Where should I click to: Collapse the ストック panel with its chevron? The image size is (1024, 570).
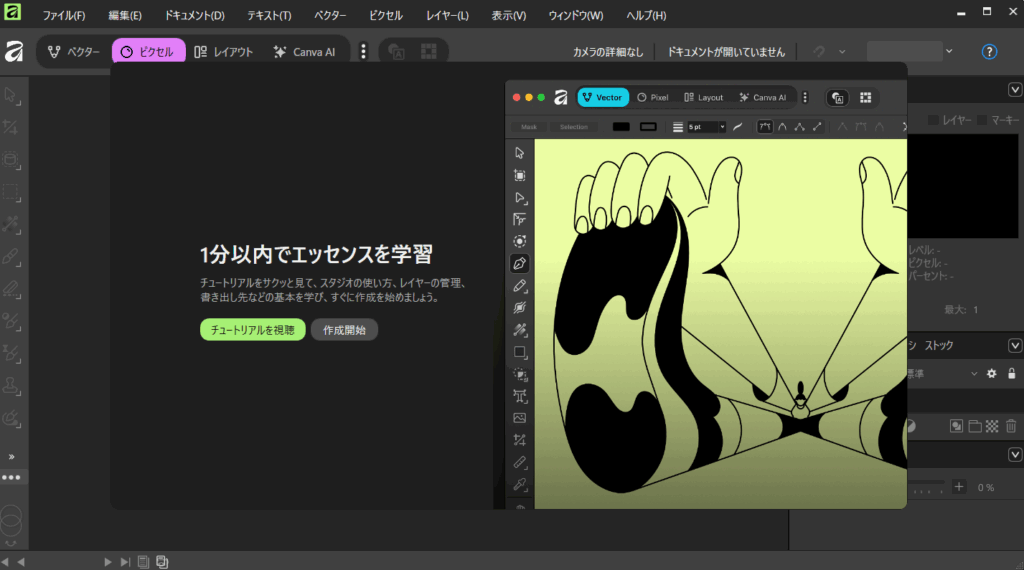click(1012, 345)
